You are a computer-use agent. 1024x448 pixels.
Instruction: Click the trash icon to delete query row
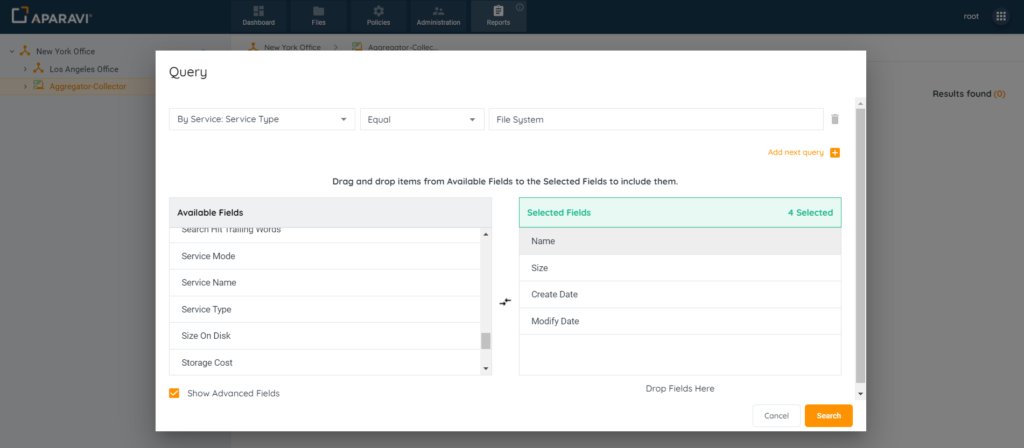click(x=835, y=119)
